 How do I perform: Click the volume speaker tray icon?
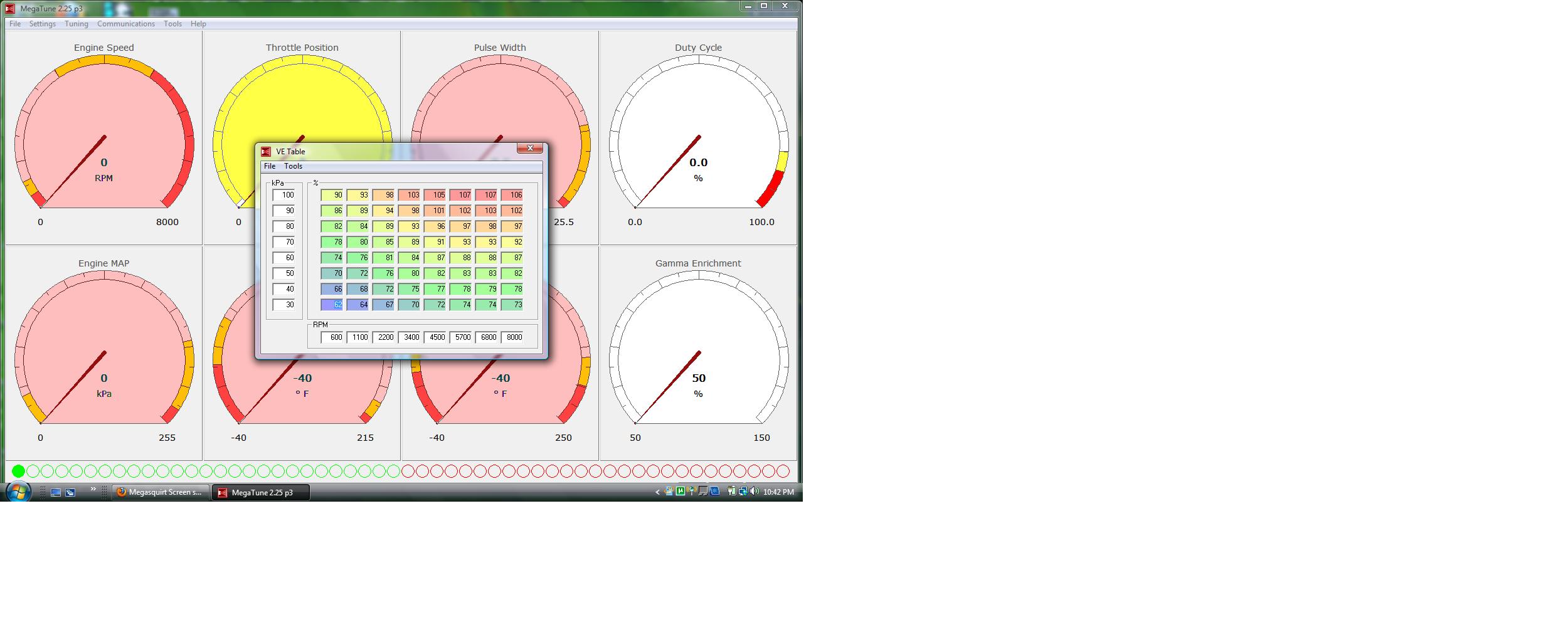click(x=754, y=492)
